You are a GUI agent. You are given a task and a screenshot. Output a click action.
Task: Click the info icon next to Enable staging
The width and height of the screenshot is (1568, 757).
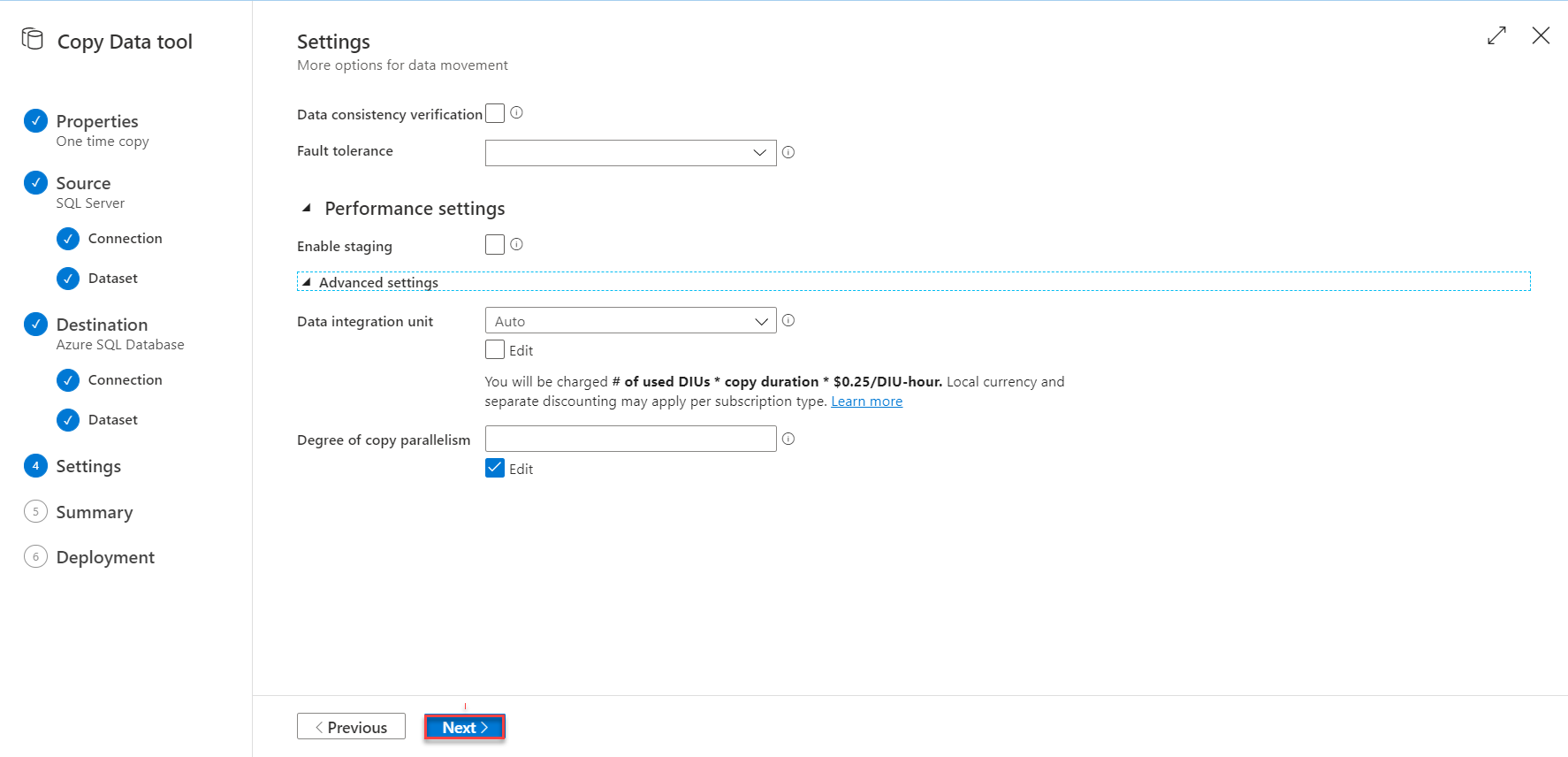[x=517, y=245]
